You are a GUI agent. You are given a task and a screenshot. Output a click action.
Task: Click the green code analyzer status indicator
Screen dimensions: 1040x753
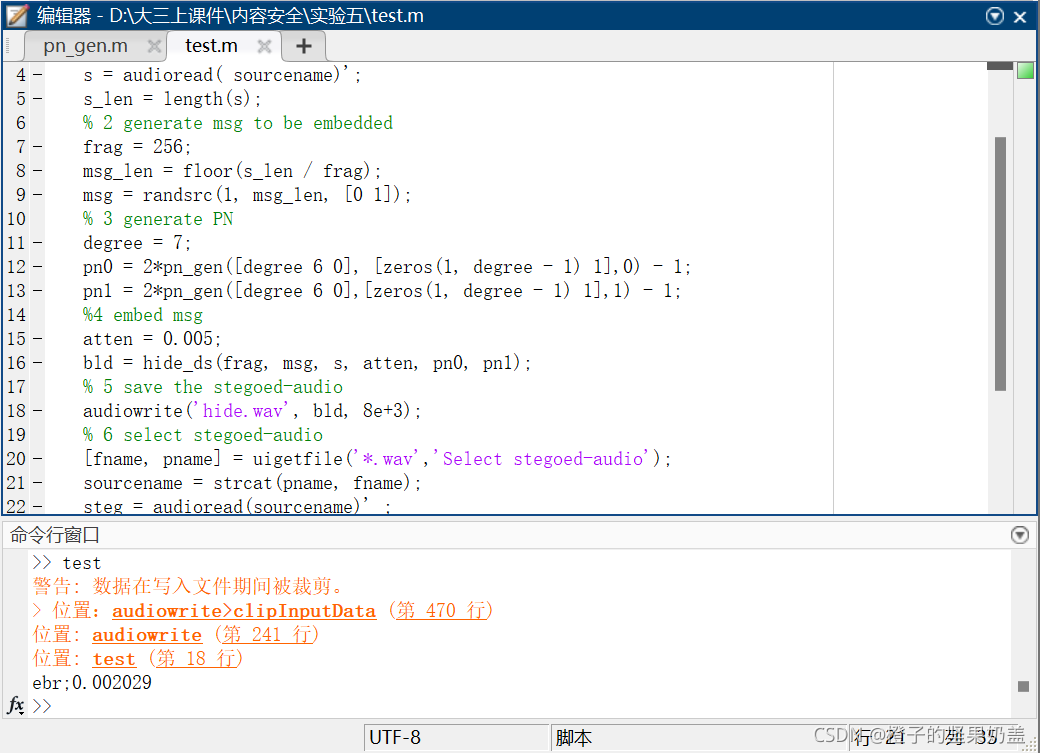[1025, 70]
